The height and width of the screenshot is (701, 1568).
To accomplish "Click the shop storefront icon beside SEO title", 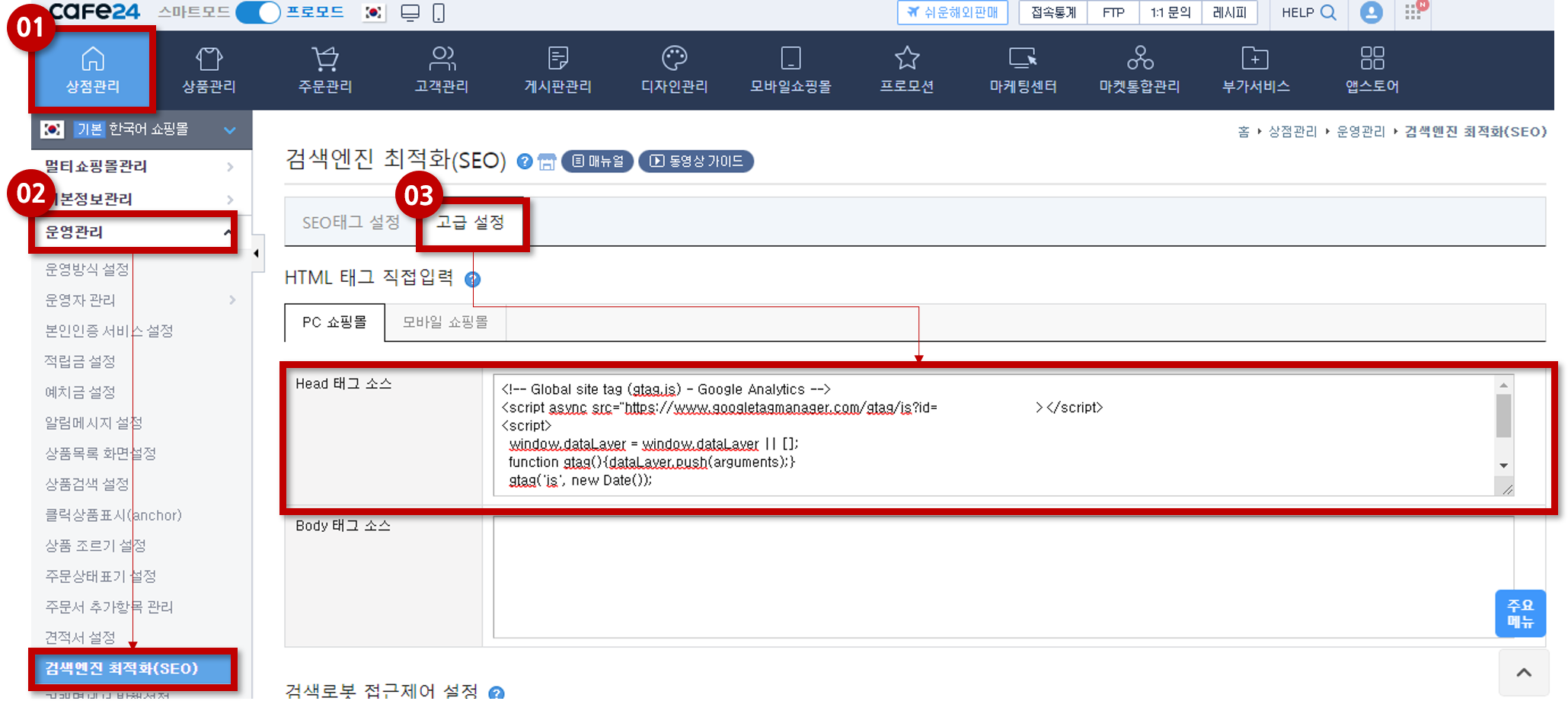I will point(547,162).
